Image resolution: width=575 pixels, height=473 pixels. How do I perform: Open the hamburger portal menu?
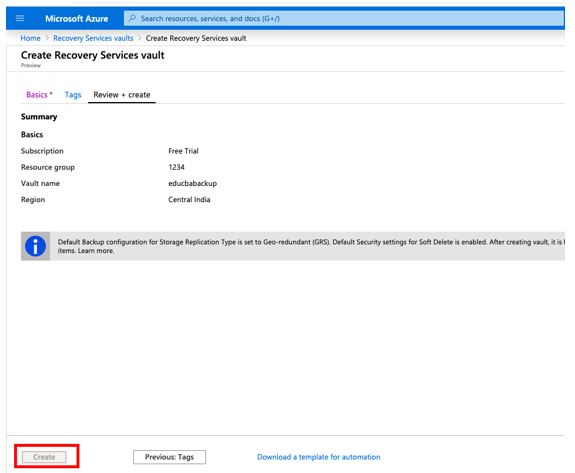point(20,18)
